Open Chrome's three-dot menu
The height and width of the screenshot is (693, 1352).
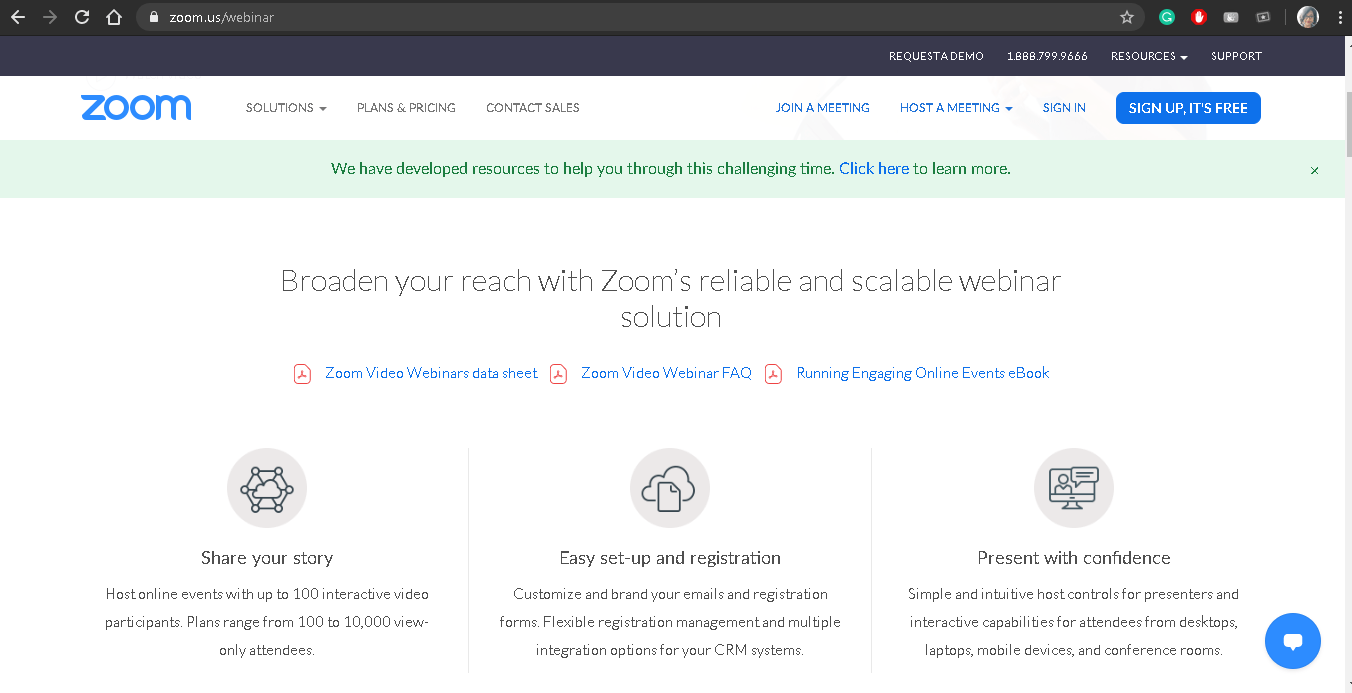[1339, 17]
